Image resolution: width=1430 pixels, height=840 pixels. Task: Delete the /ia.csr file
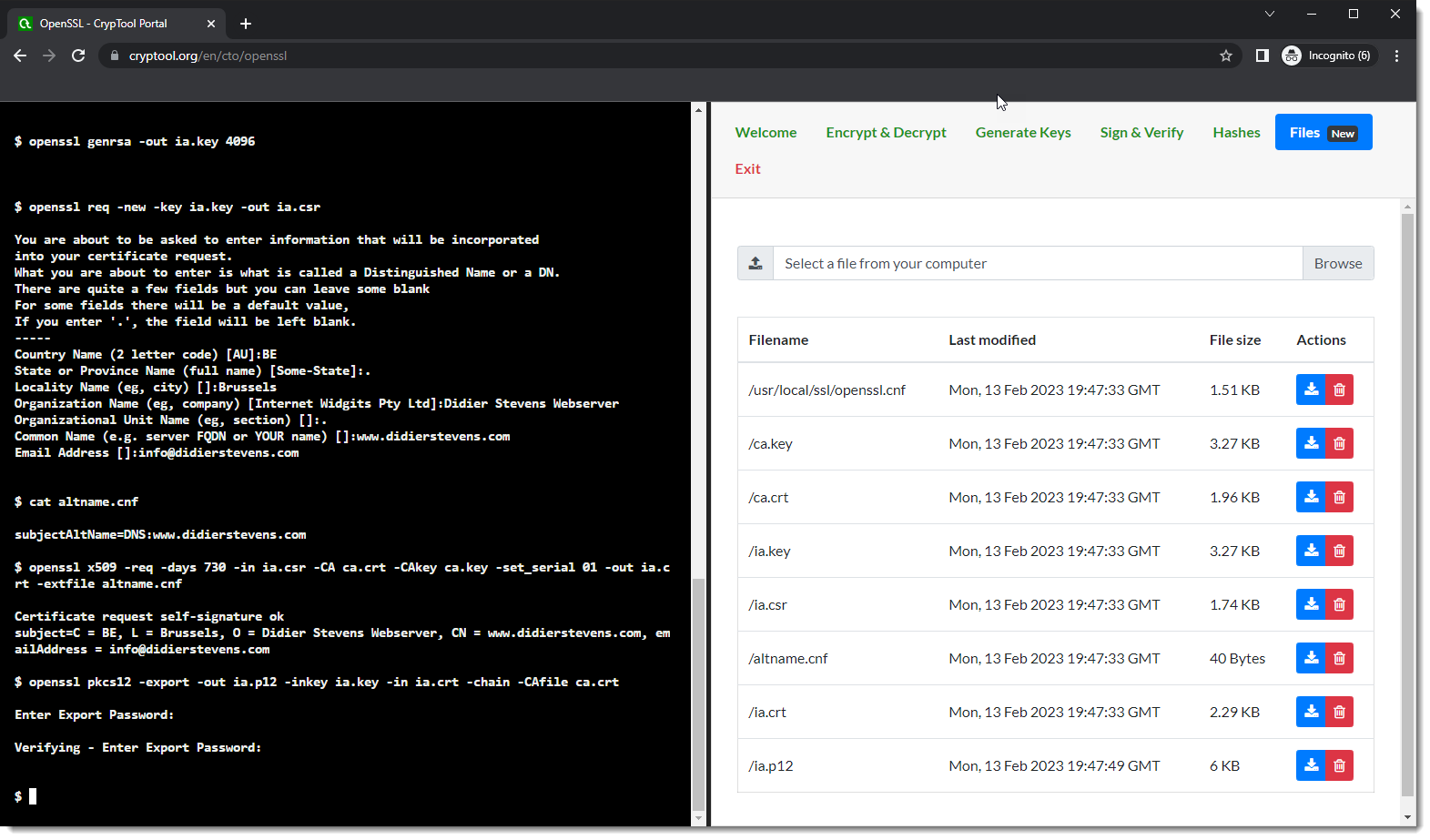coord(1339,604)
